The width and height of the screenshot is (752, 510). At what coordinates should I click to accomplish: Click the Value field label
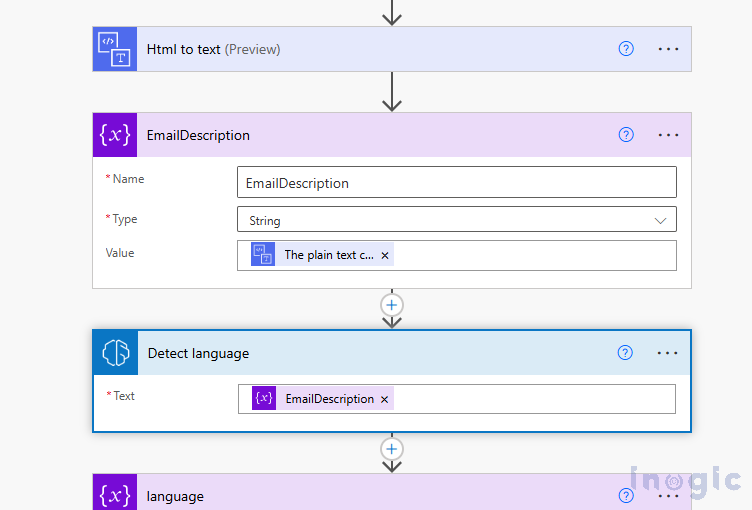120,253
